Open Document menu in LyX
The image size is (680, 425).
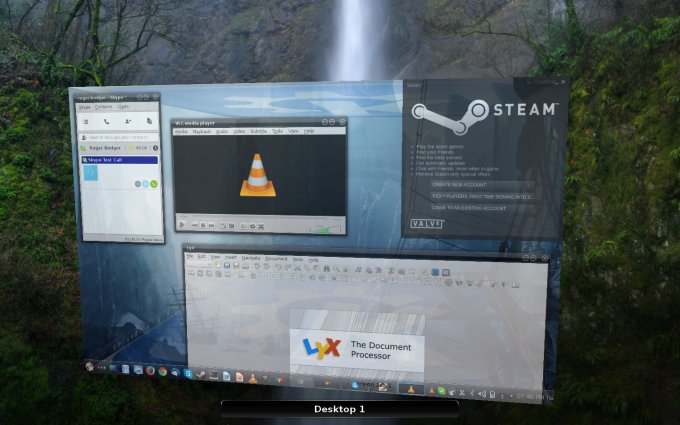coord(276,259)
